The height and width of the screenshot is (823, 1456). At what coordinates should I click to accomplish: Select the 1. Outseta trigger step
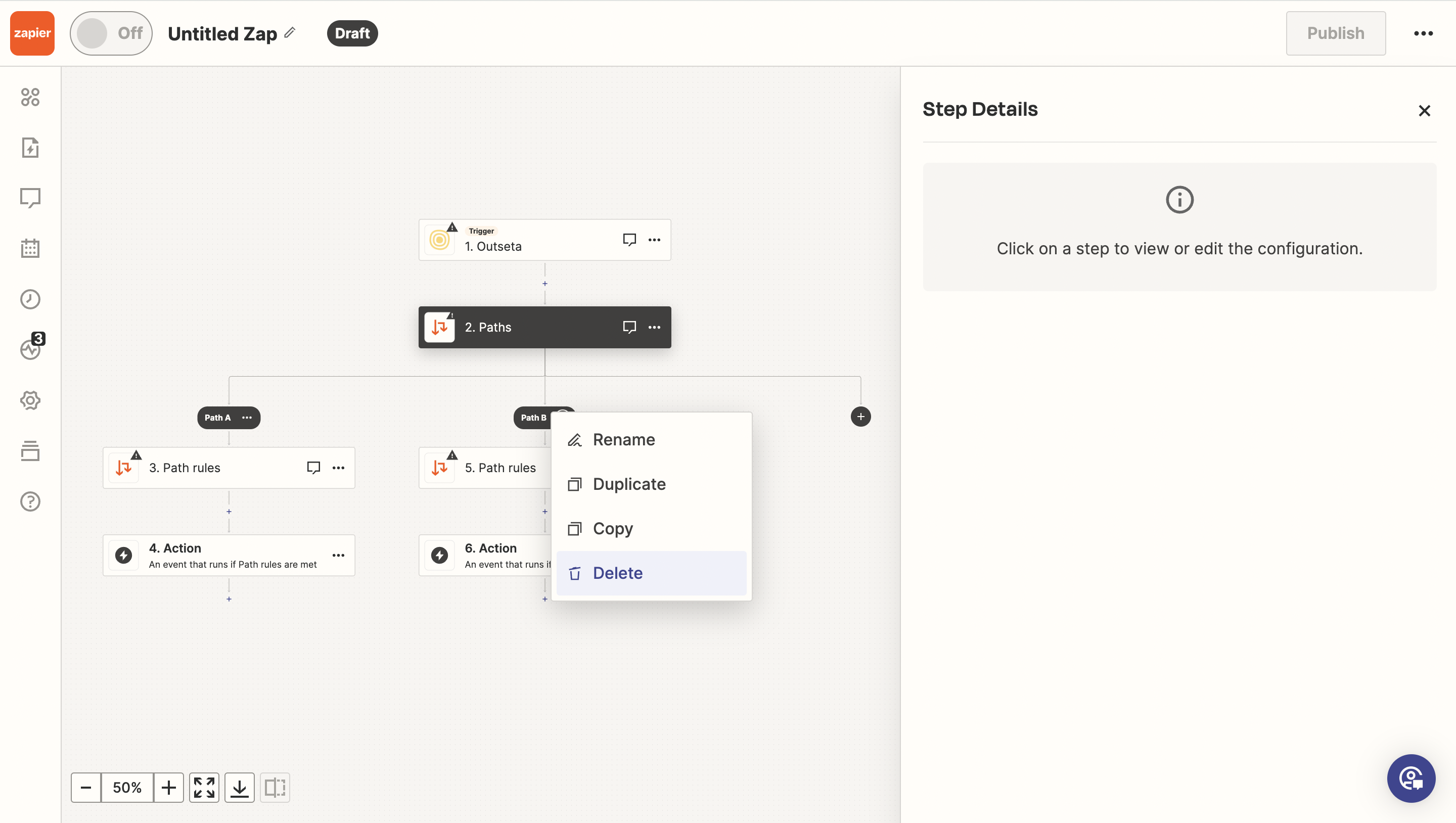[544, 240]
